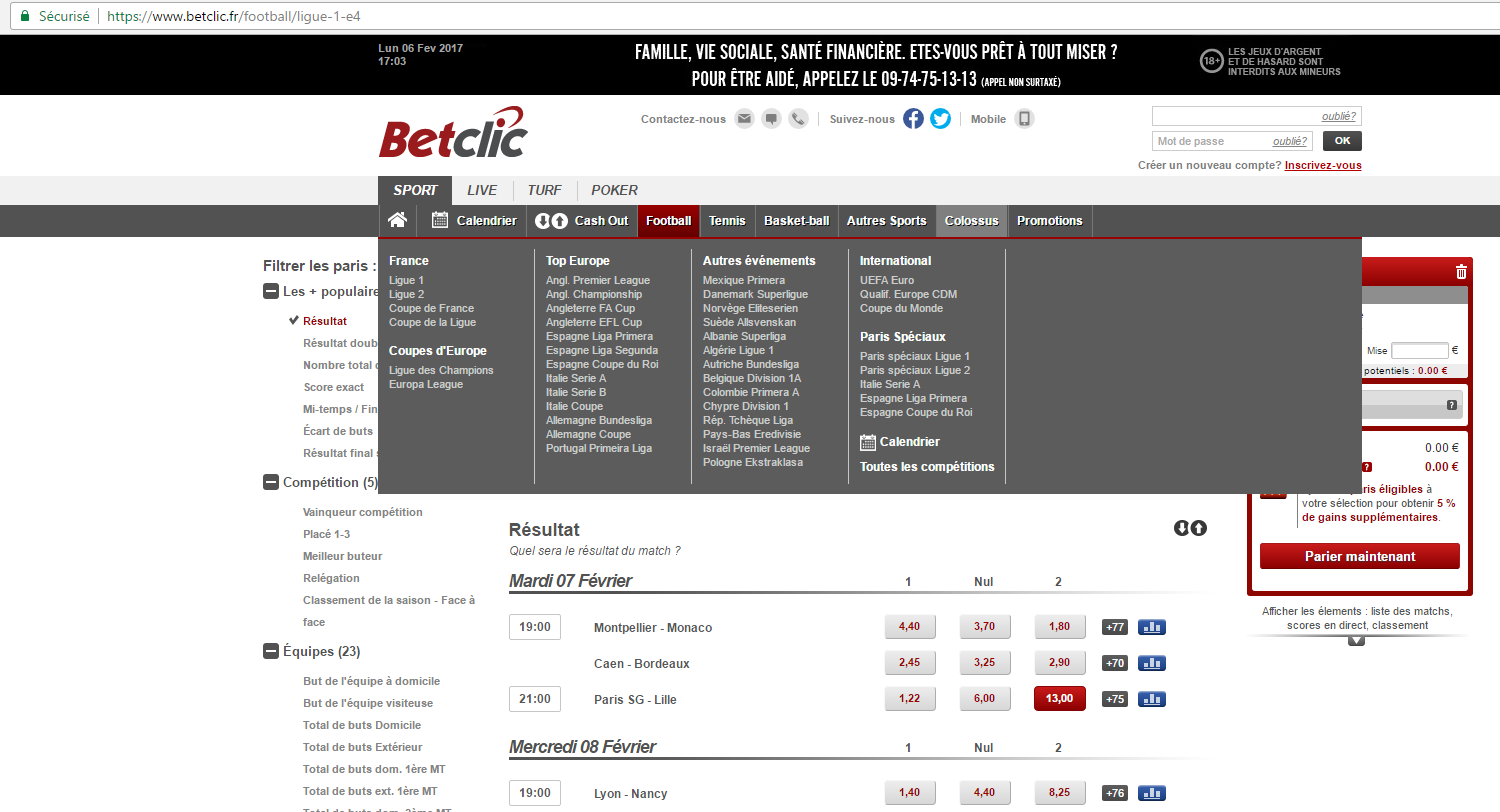The height and width of the screenshot is (812, 1500).
Task: Open Allemagne Bundesliga link
Action: 599,420
